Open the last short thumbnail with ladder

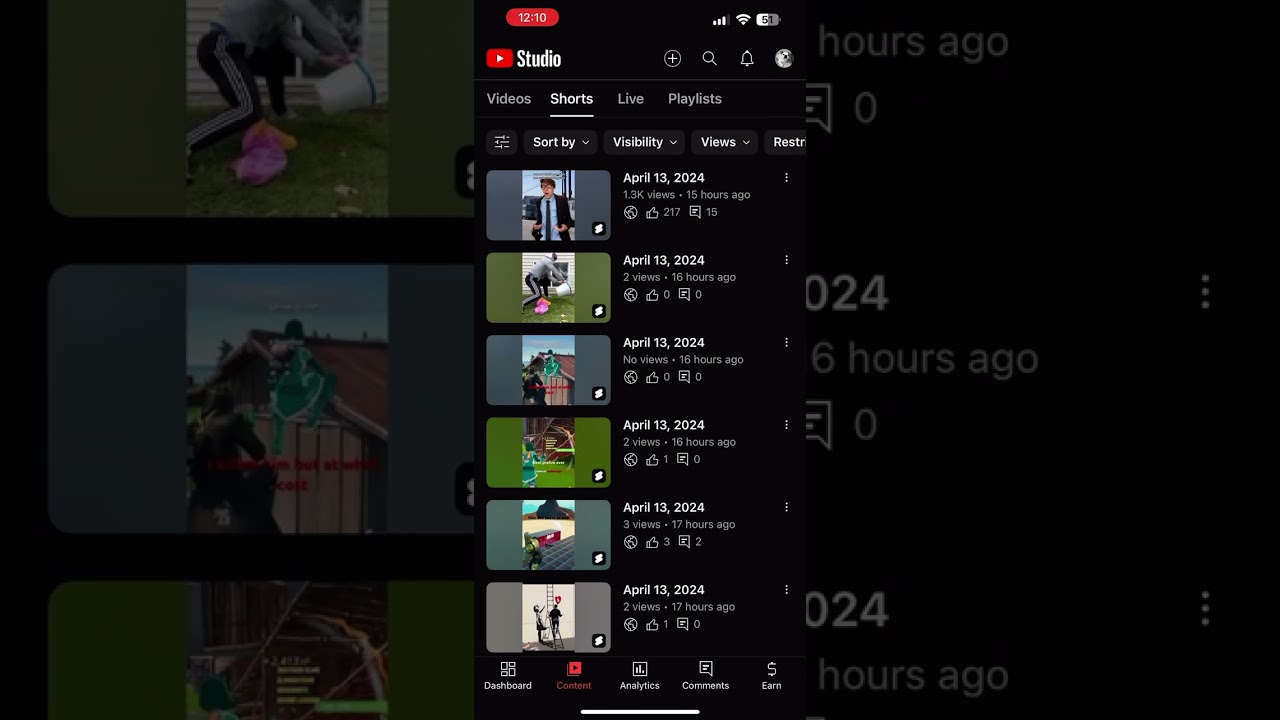(x=548, y=617)
